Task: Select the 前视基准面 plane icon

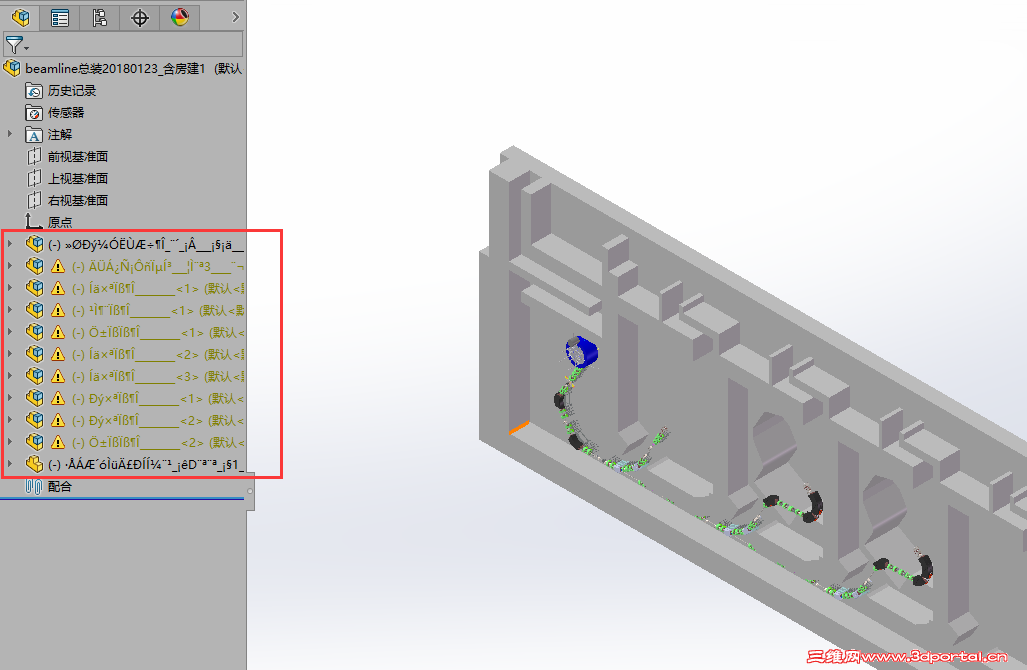Action: [34, 157]
